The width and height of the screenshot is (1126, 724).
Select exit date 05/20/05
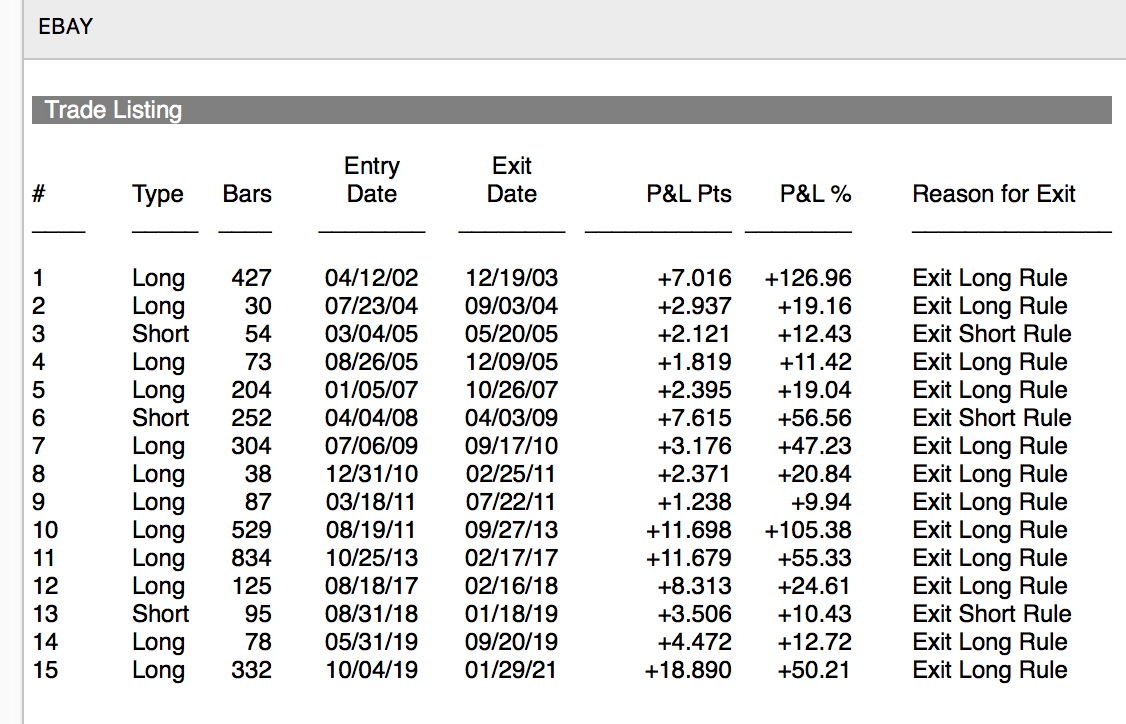coord(511,334)
